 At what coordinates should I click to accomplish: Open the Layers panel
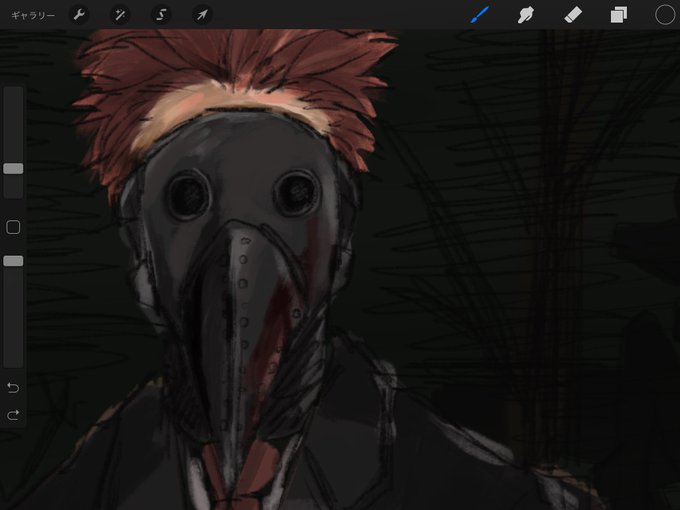click(x=618, y=15)
